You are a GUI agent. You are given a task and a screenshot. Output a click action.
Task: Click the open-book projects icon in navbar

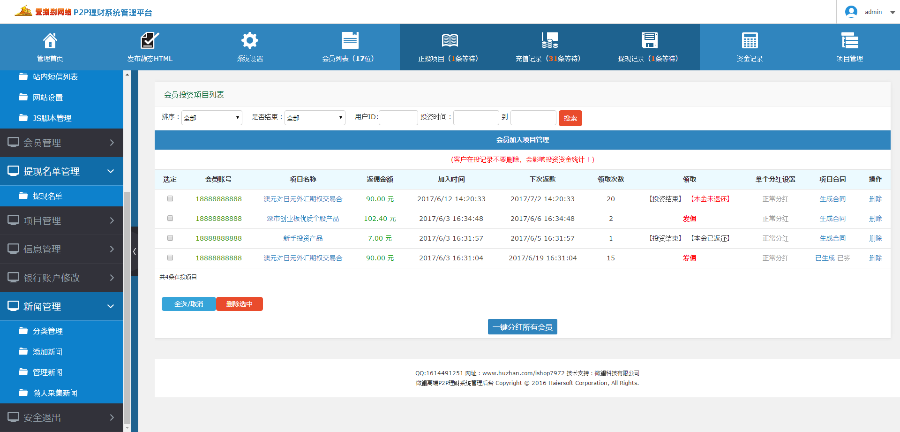pos(449,40)
